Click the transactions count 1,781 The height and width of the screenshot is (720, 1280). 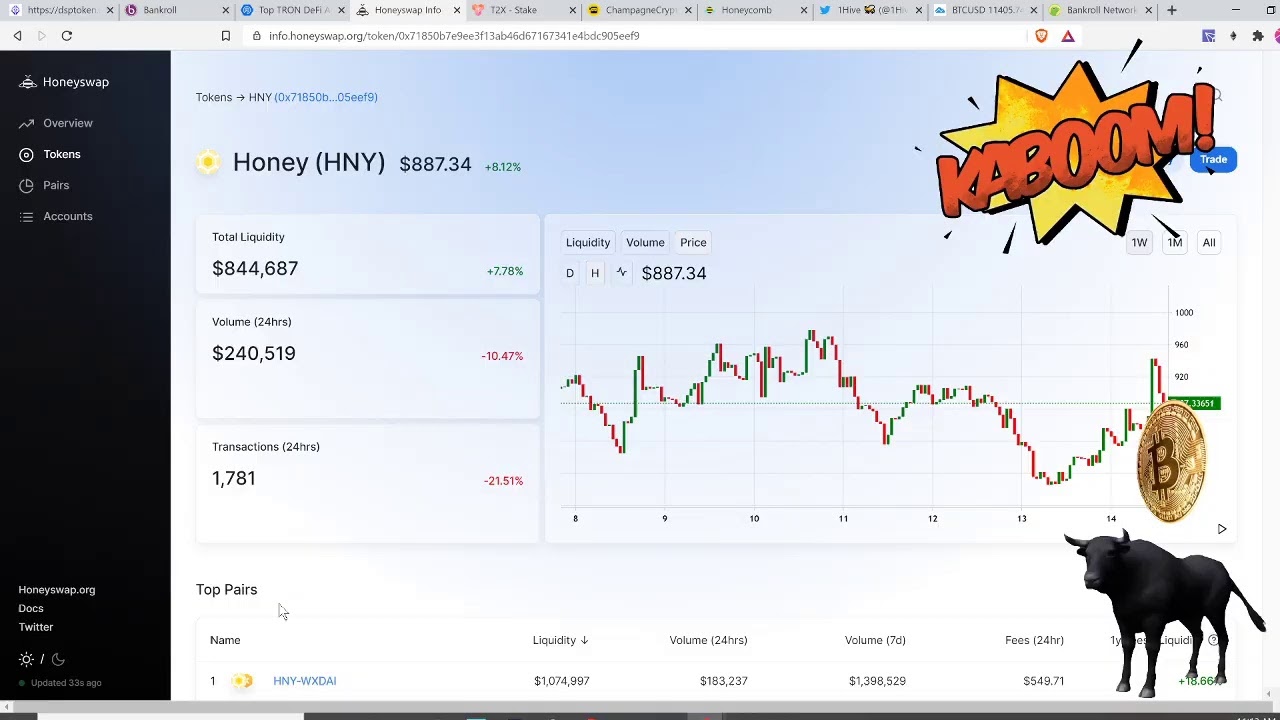pos(234,478)
